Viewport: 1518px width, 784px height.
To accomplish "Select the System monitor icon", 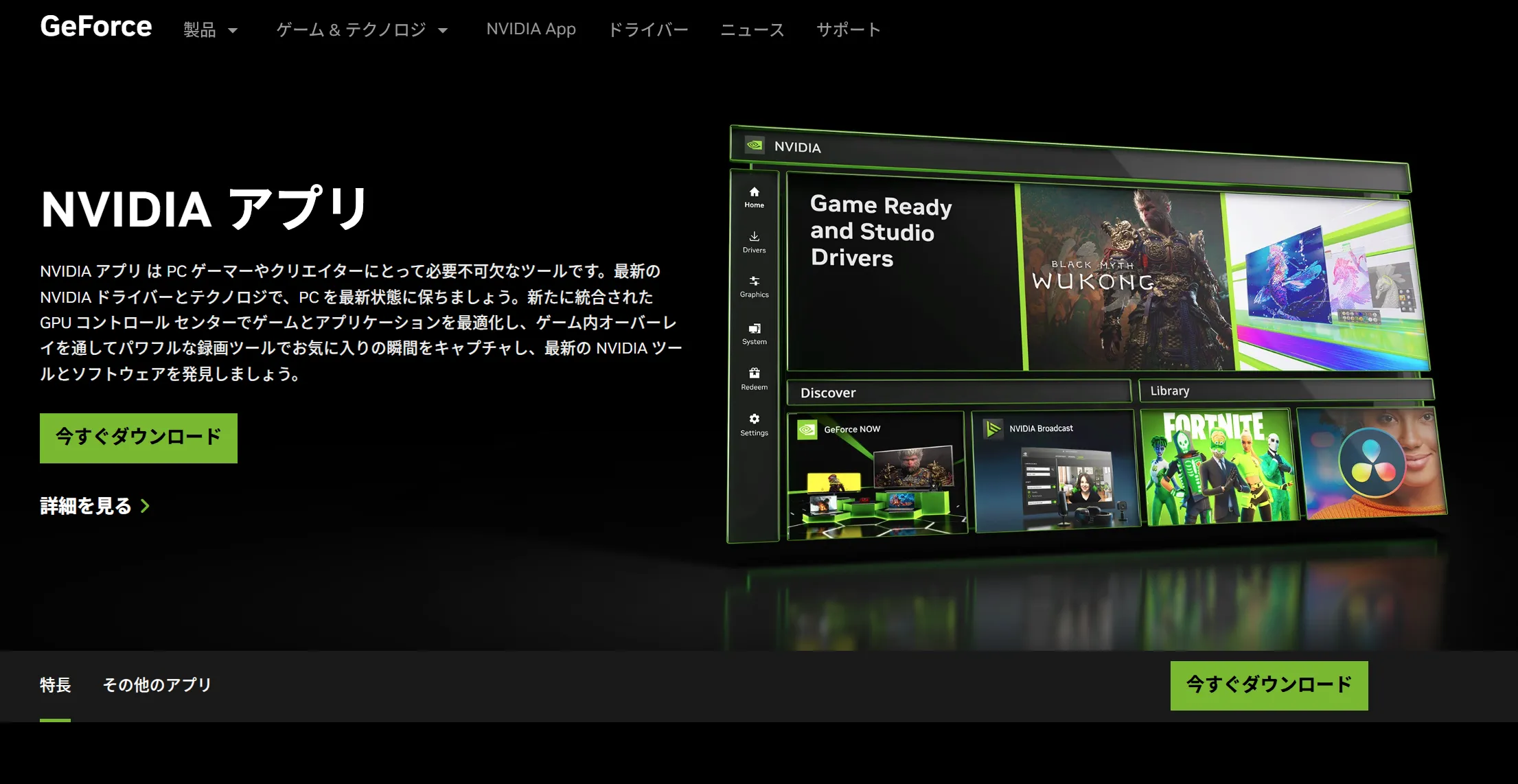I will pyautogui.click(x=754, y=328).
